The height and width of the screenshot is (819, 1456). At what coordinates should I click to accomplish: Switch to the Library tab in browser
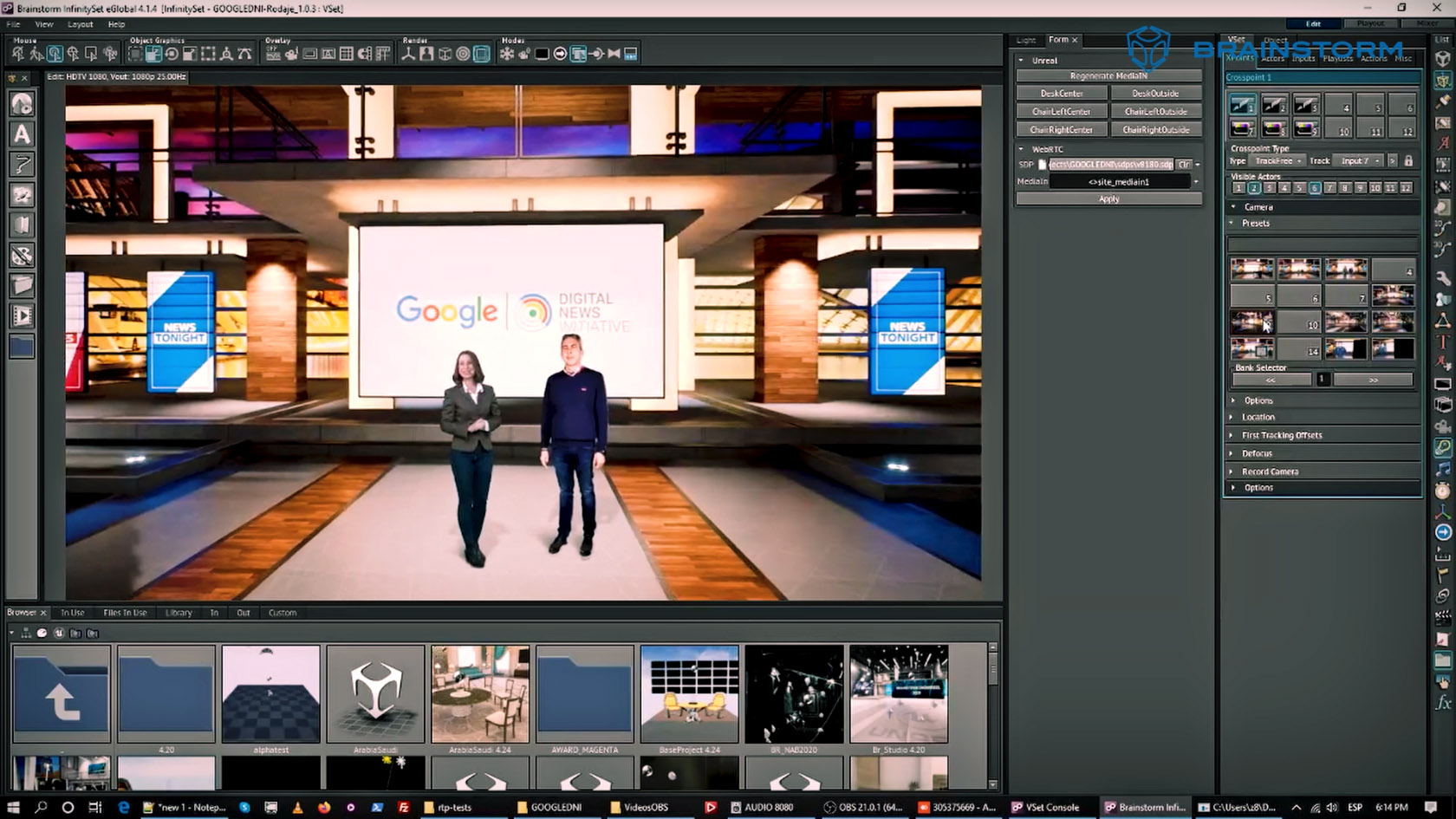[179, 613]
